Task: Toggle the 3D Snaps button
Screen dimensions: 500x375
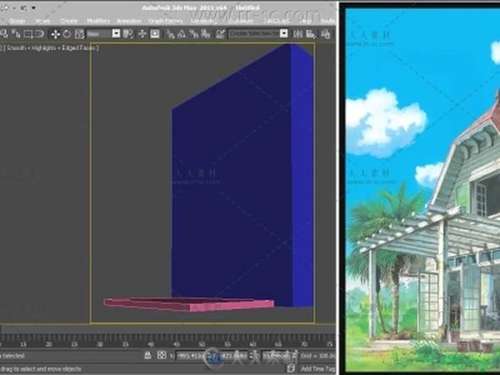Action: [x=170, y=34]
